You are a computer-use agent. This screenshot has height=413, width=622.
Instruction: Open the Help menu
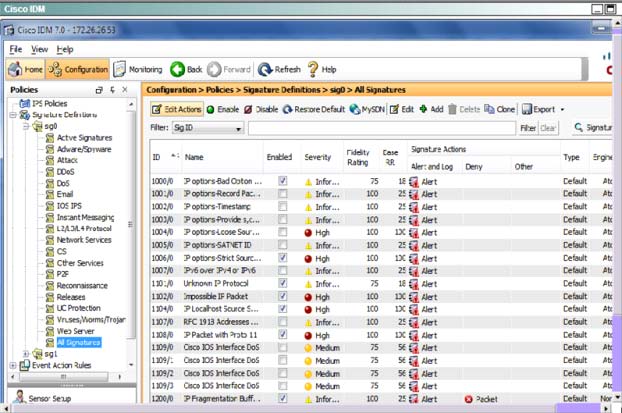[65, 50]
